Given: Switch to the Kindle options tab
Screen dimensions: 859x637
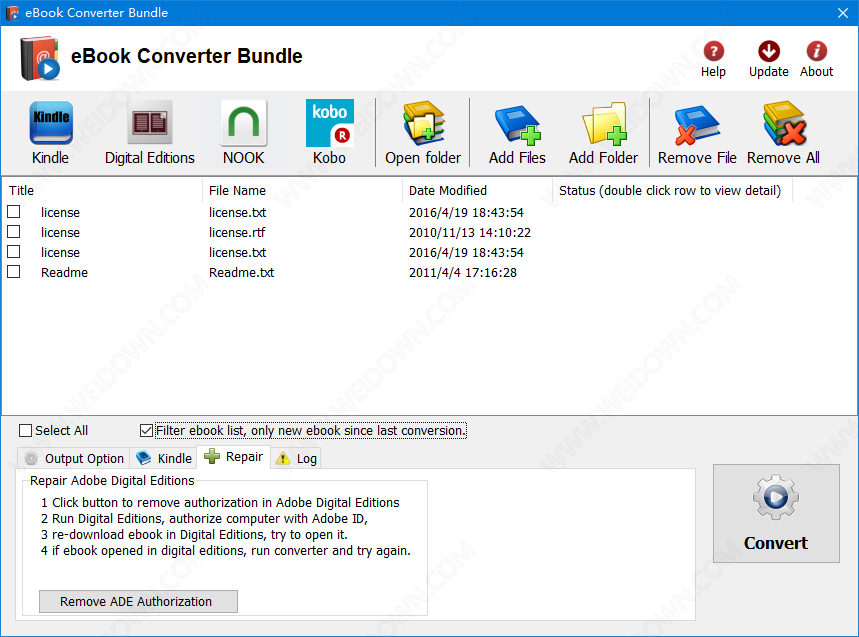Looking at the screenshot, I should (x=164, y=458).
